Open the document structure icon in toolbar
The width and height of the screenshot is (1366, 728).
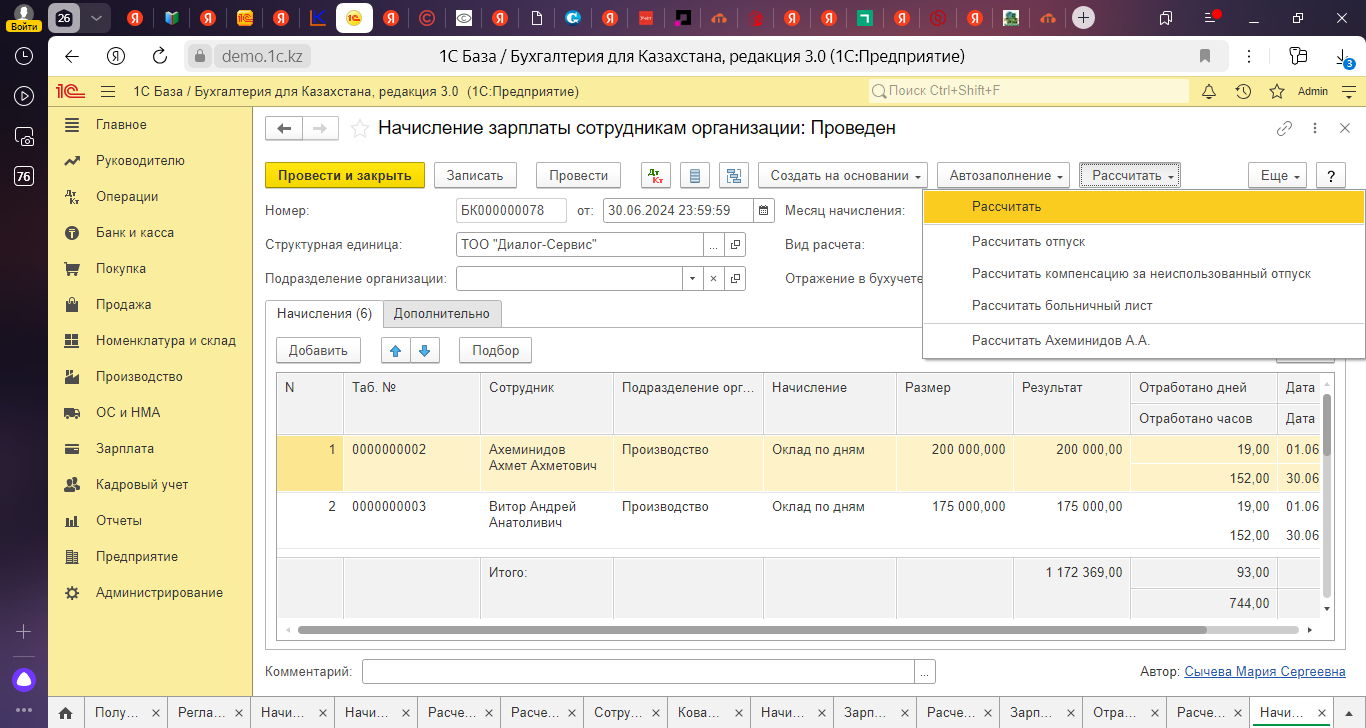735,175
